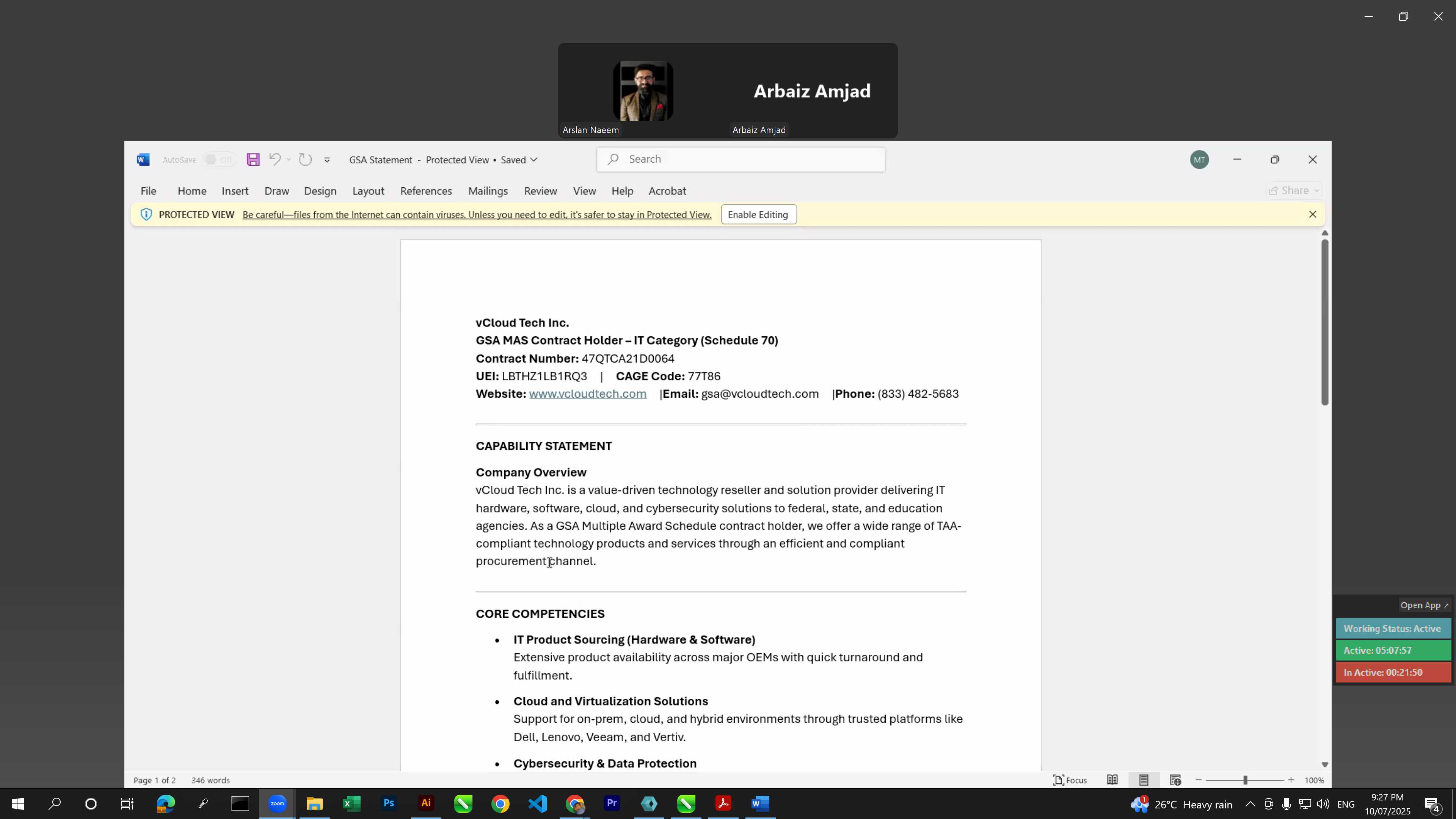Click the vertical scrollbar thumb
This screenshot has width=1456, height=819.
click(x=1324, y=322)
